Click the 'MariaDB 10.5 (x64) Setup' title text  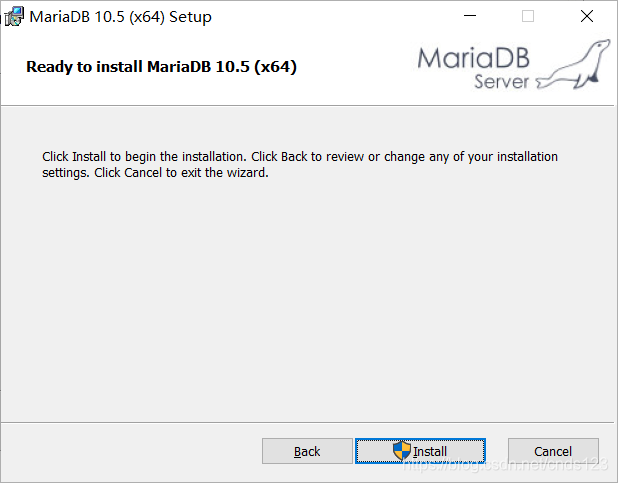(121, 17)
